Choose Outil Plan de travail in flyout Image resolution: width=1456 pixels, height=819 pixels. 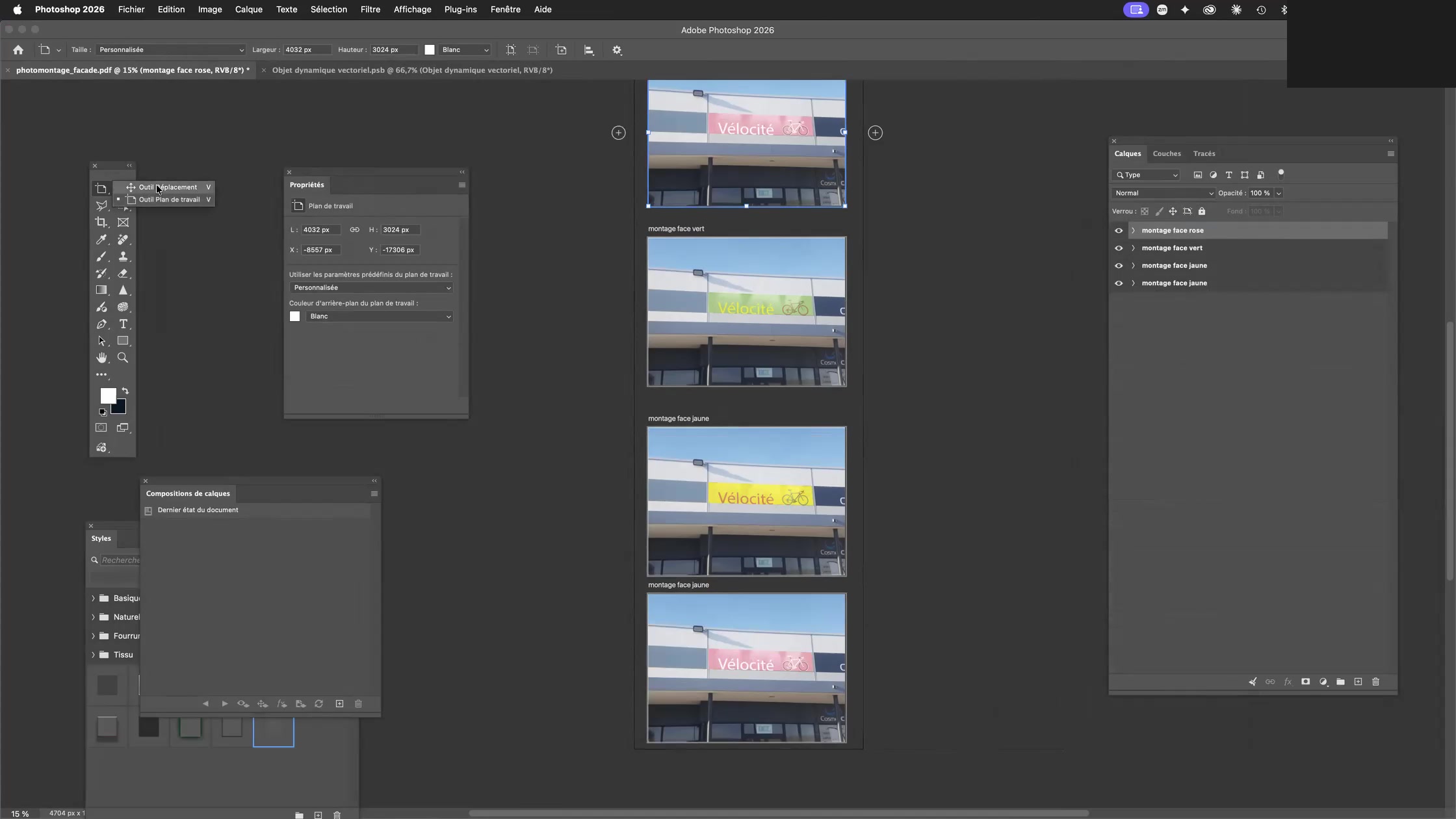169,200
